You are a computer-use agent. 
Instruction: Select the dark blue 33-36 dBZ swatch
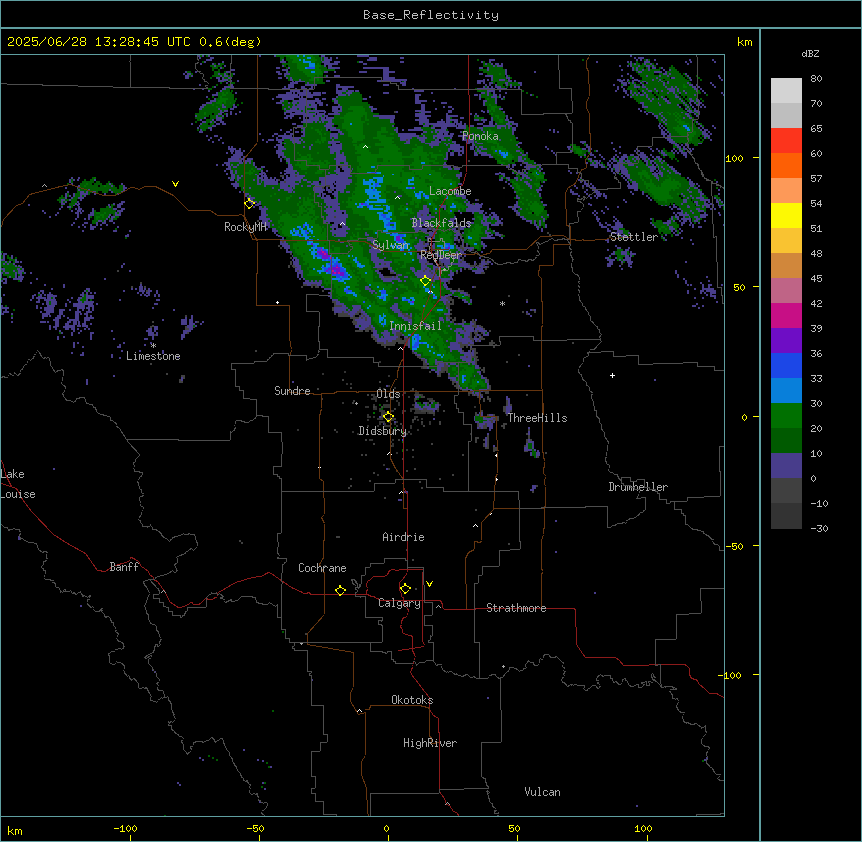(x=786, y=365)
